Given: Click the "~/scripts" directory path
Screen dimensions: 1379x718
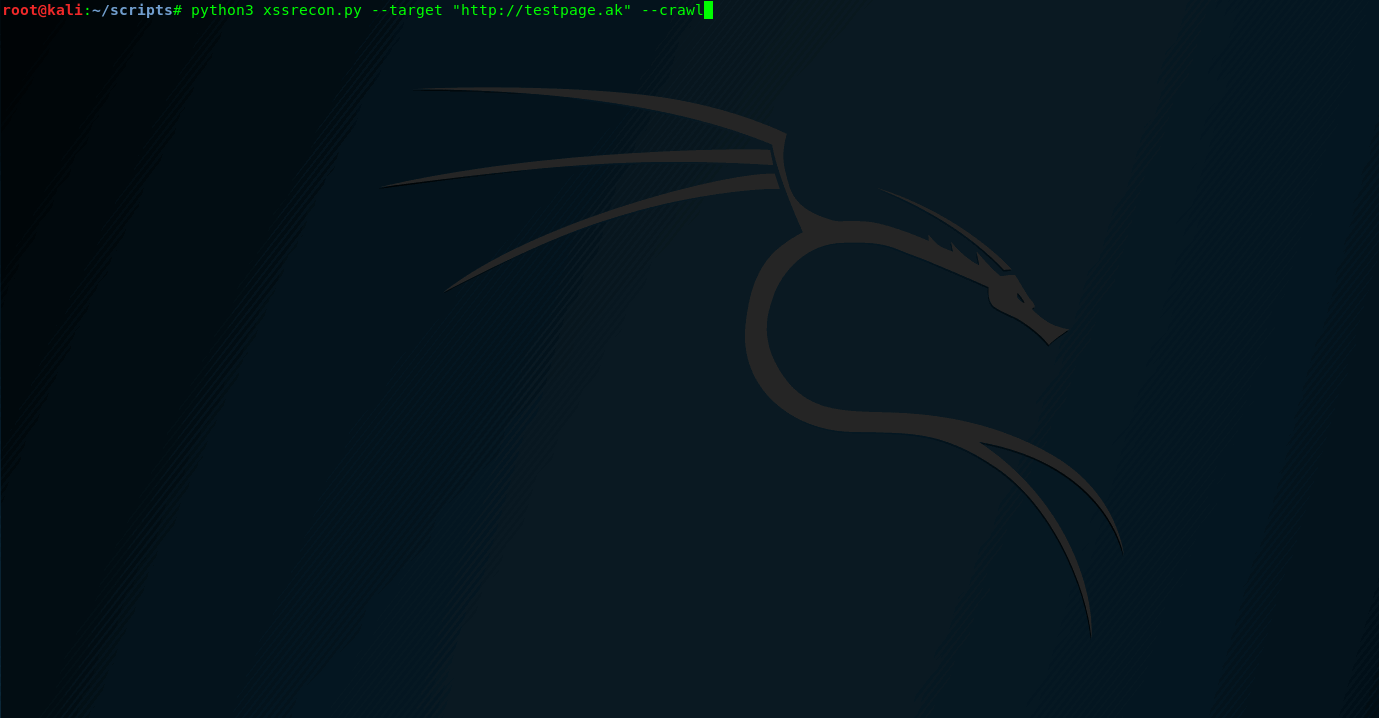Looking at the screenshot, I should tap(132, 10).
